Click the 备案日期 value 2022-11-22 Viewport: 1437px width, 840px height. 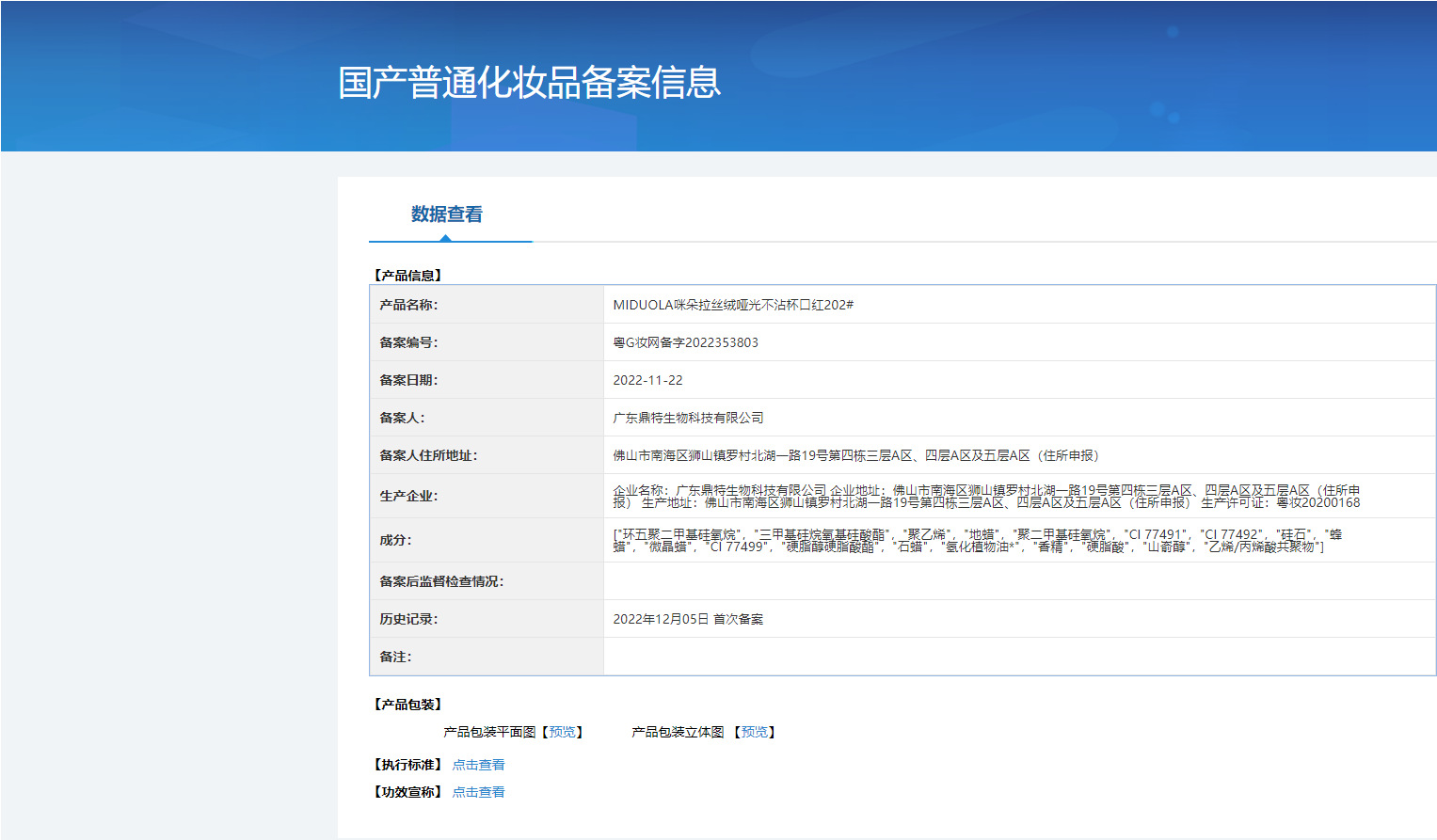[x=647, y=380]
